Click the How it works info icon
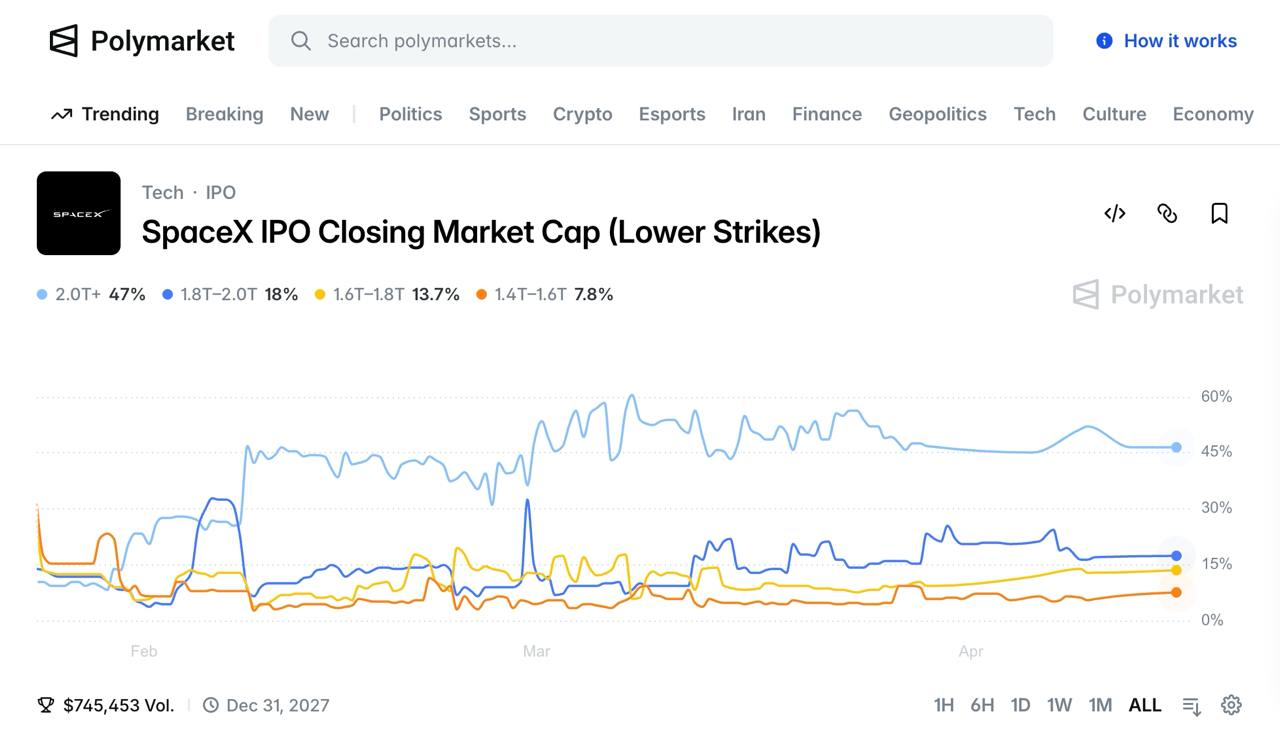The width and height of the screenshot is (1280, 743). (x=1104, y=41)
